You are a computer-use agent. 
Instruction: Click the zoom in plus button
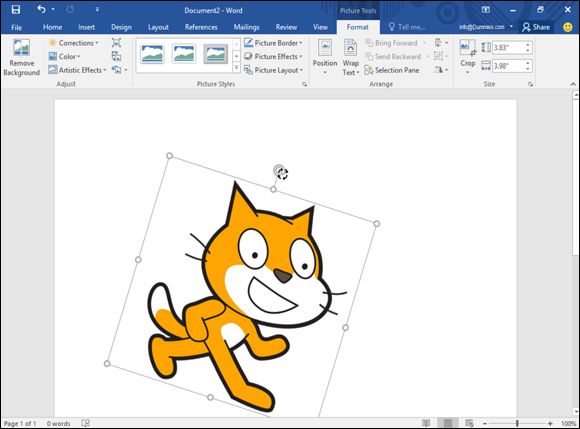point(550,423)
